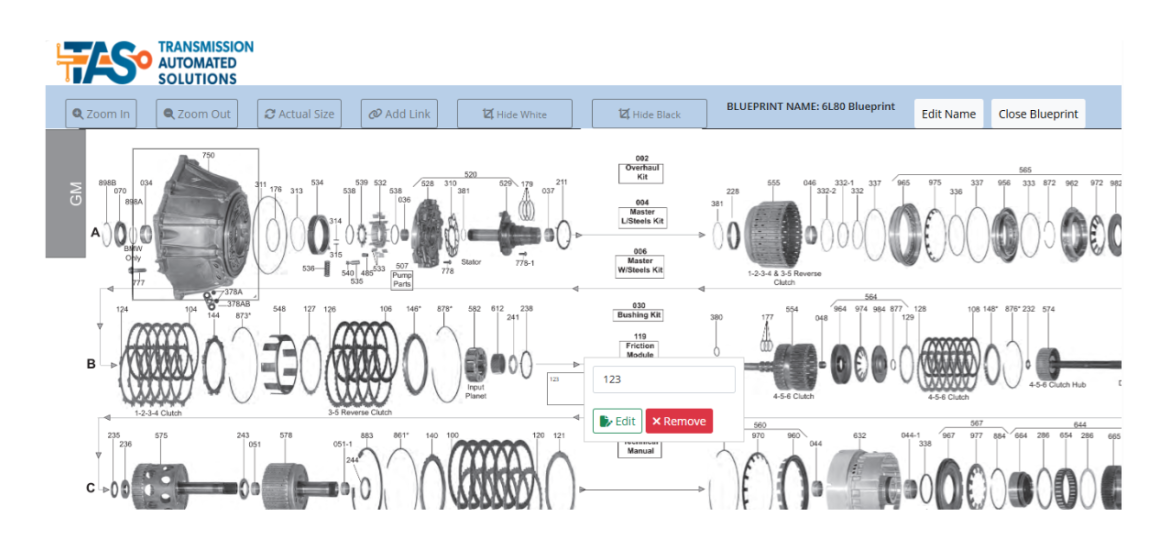Select the 004 Master L/Steels Kit box

click(641, 216)
